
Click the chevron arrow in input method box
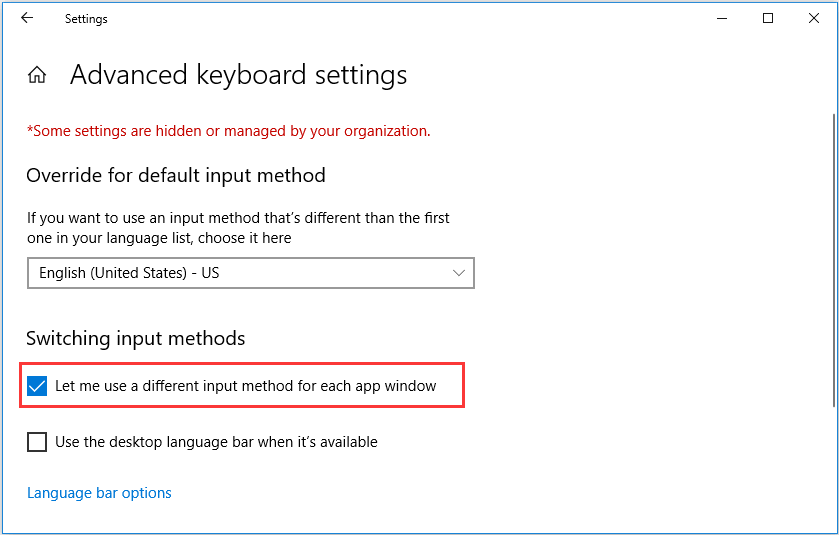(x=459, y=273)
